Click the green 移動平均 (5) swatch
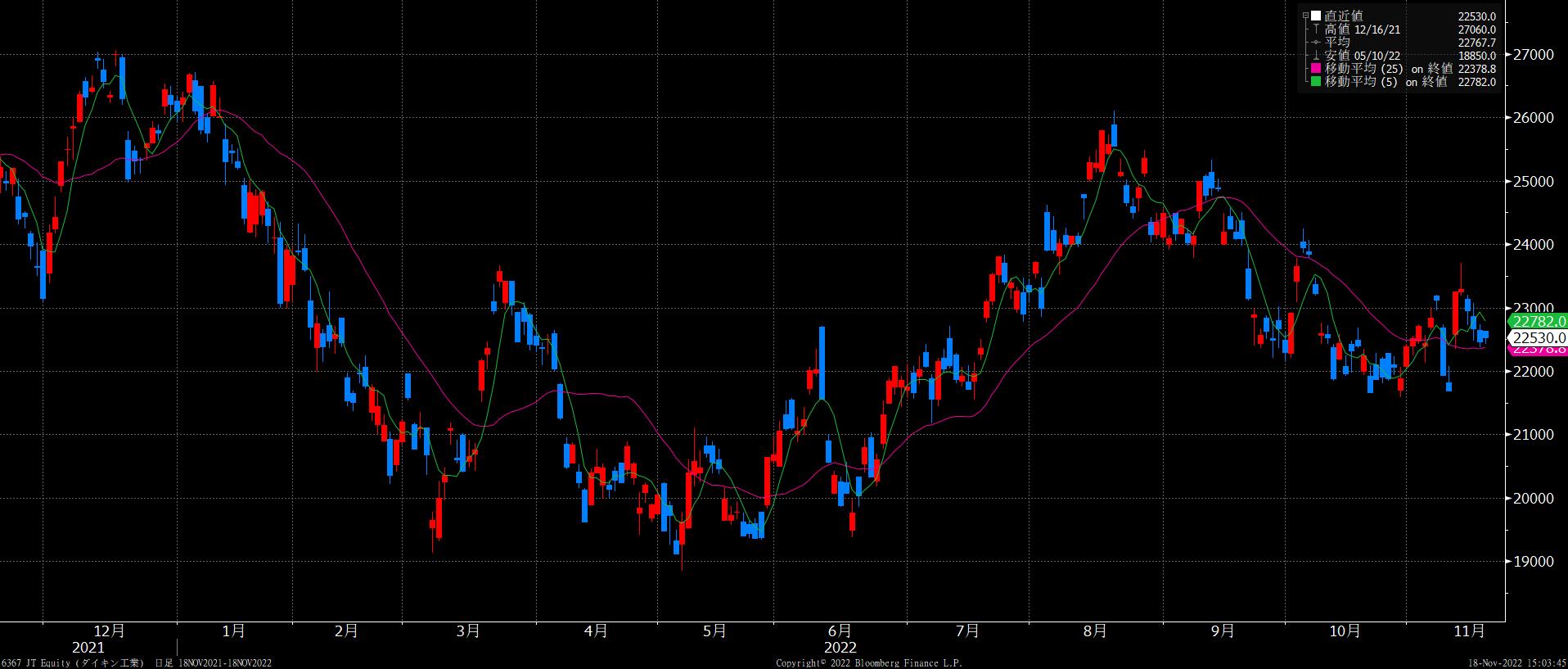The height and width of the screenshot is (669, 1568). click(1316, 82)
